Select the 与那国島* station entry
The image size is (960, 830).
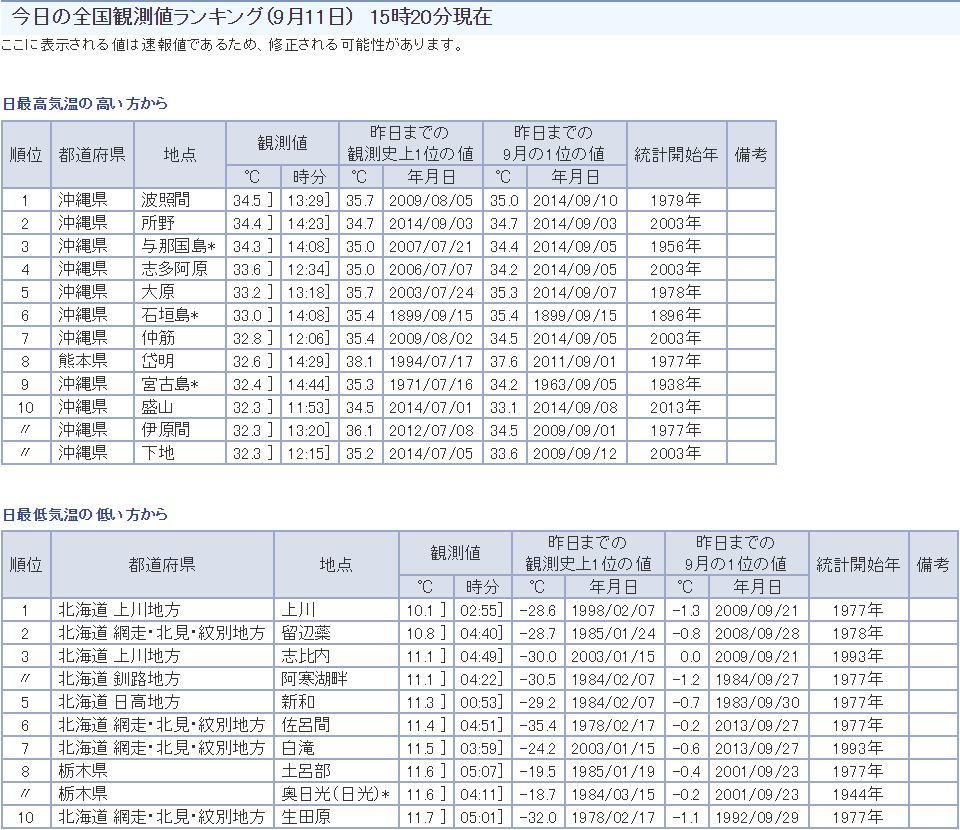coord(179,246)
